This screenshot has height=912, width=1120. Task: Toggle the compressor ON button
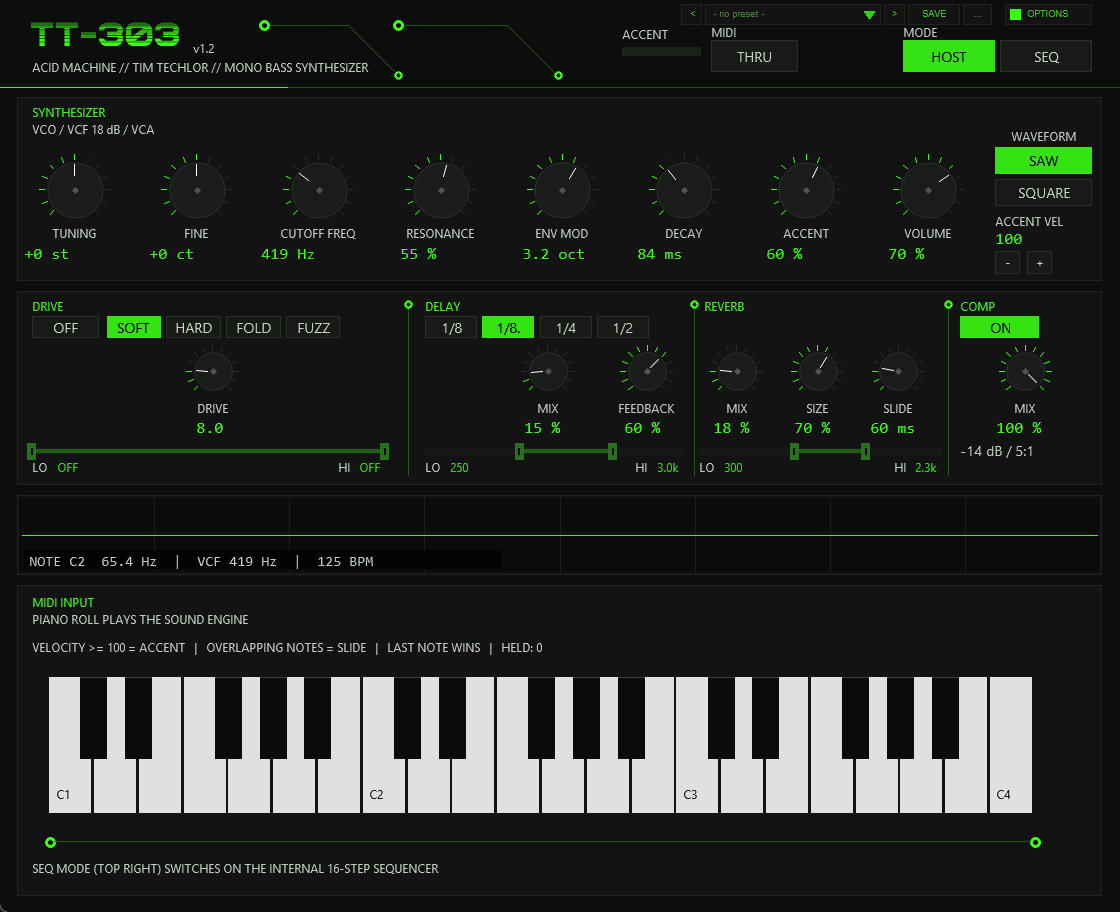coord(999,328)
